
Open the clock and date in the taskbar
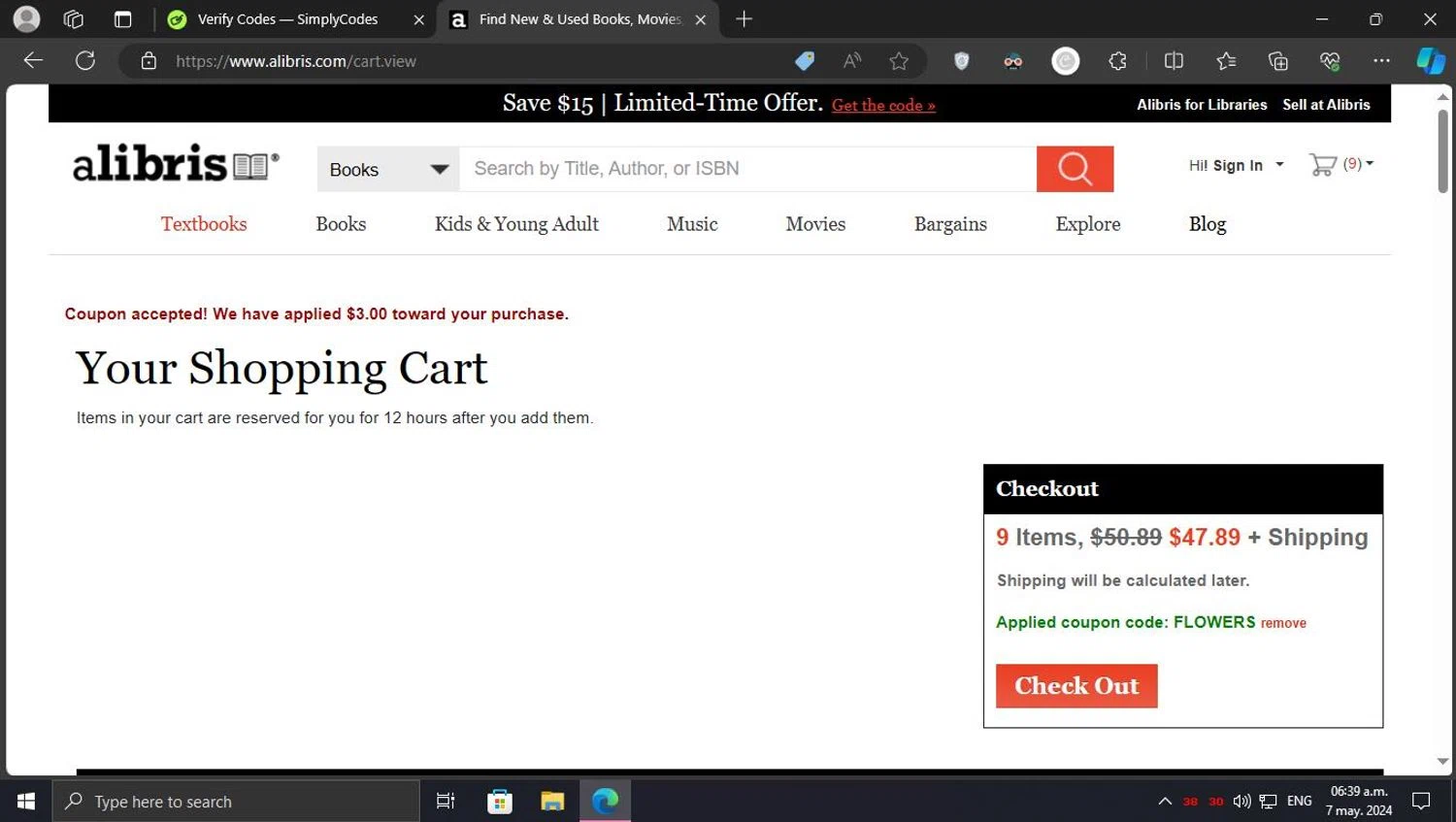tap(1359, 802)
